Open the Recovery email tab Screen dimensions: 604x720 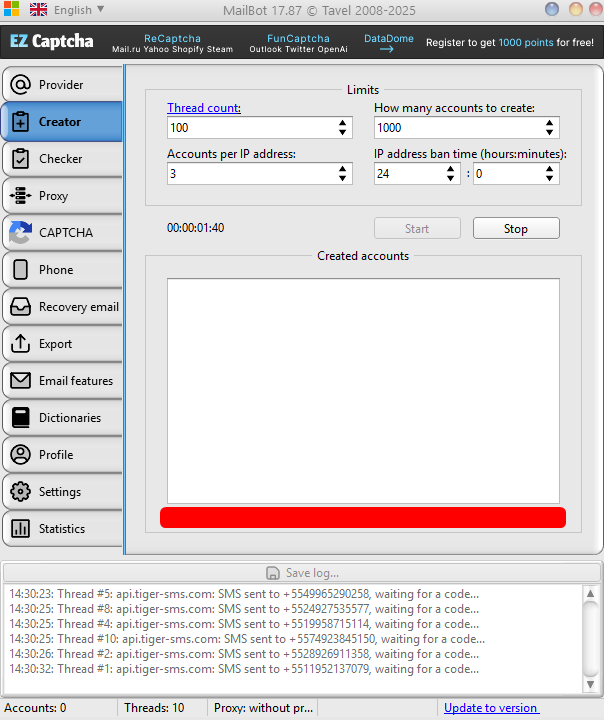pyautogui.click(x=63, y=307)
